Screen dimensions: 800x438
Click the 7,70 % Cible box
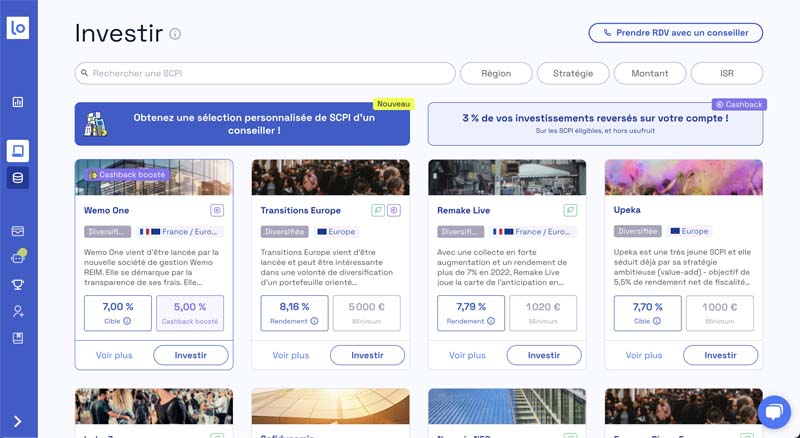pyautogui.click(x=647, y=313)
